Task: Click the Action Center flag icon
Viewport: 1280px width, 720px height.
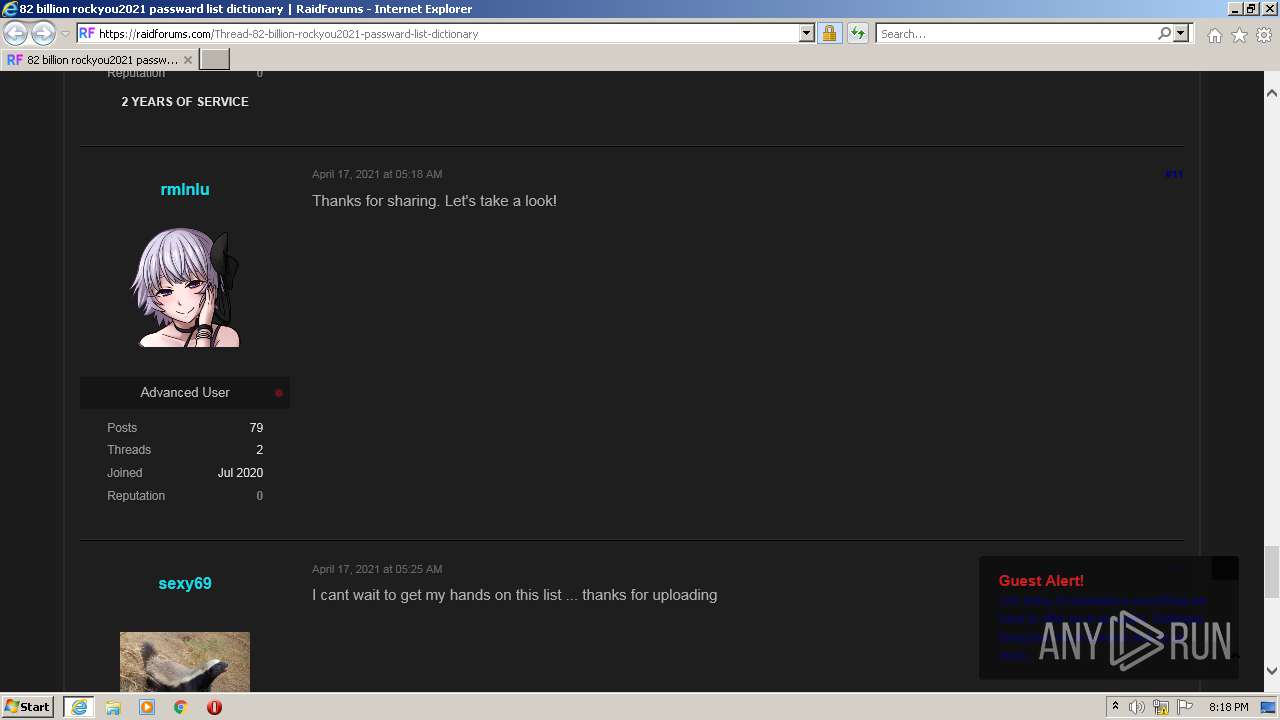Action: click(x=1185, y=707)
